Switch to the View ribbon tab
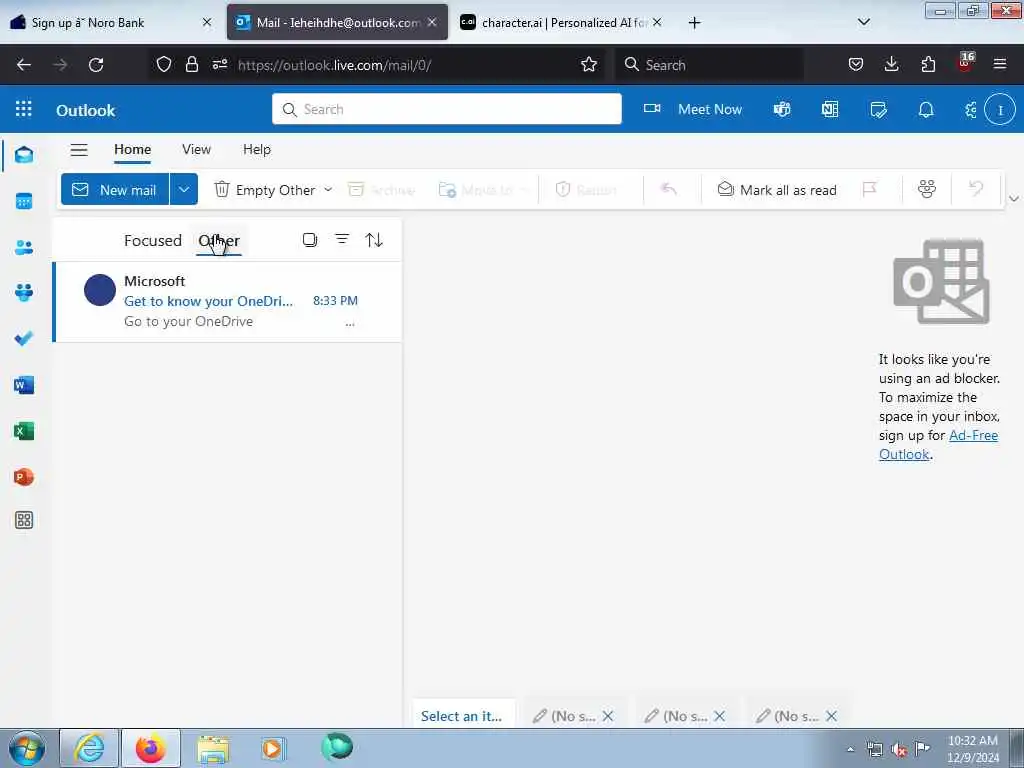Screen dimensions: 1024x768 tap(197, 150)
